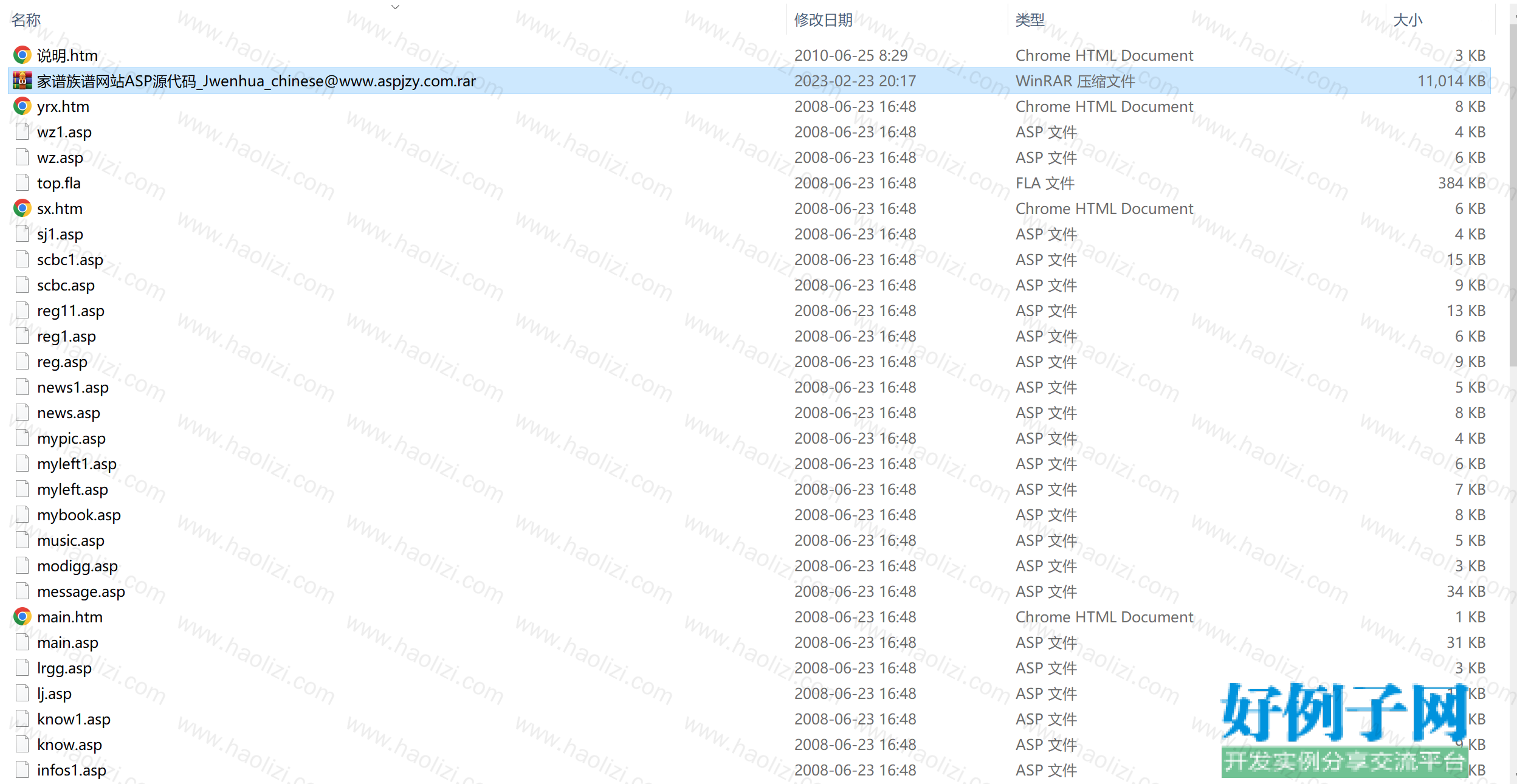The image size is (1517, 784).
Task: Click the 13 KB size of reg11.asp
Action: tap(1466, 311)
